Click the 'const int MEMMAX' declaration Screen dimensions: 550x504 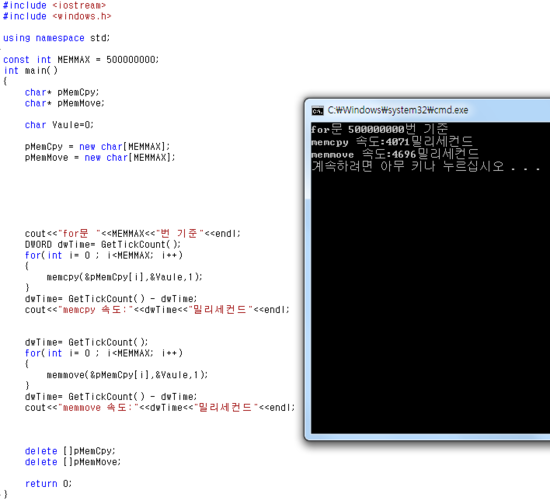(x=81, y=60)
